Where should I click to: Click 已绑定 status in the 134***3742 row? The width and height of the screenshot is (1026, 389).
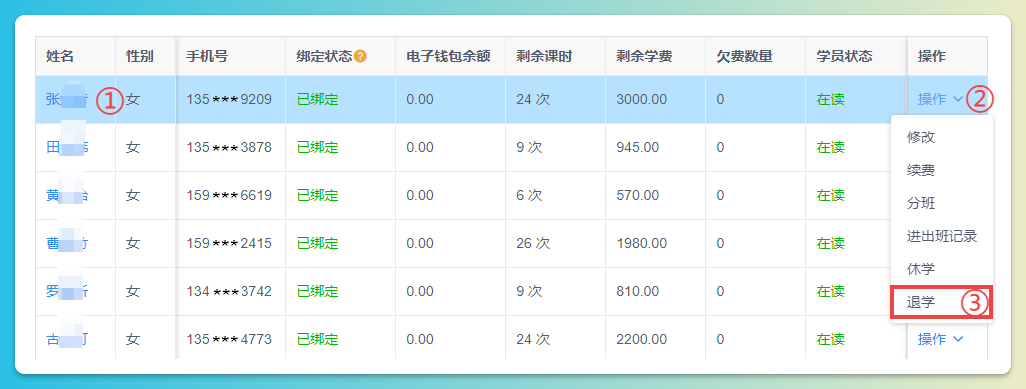tap(317, 291)
